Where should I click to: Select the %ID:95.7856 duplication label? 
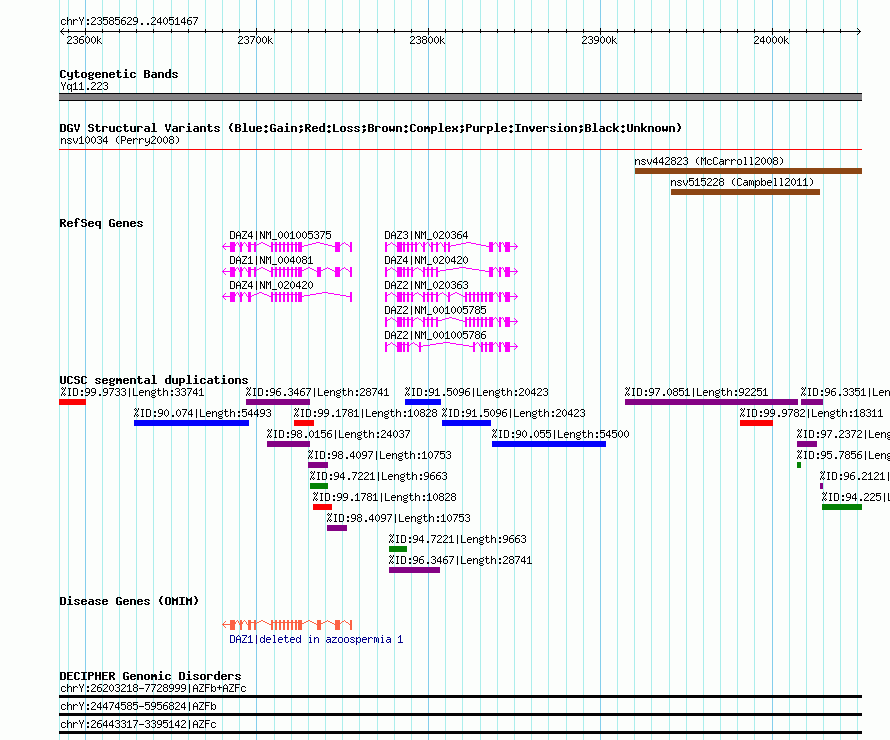[x=843, y=455]
